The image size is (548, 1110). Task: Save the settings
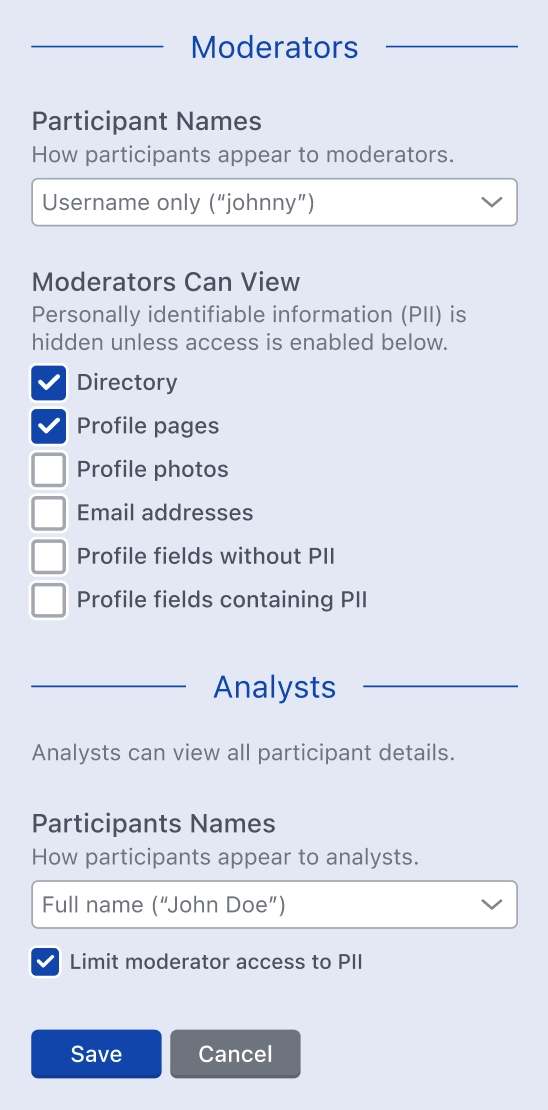96,1054
